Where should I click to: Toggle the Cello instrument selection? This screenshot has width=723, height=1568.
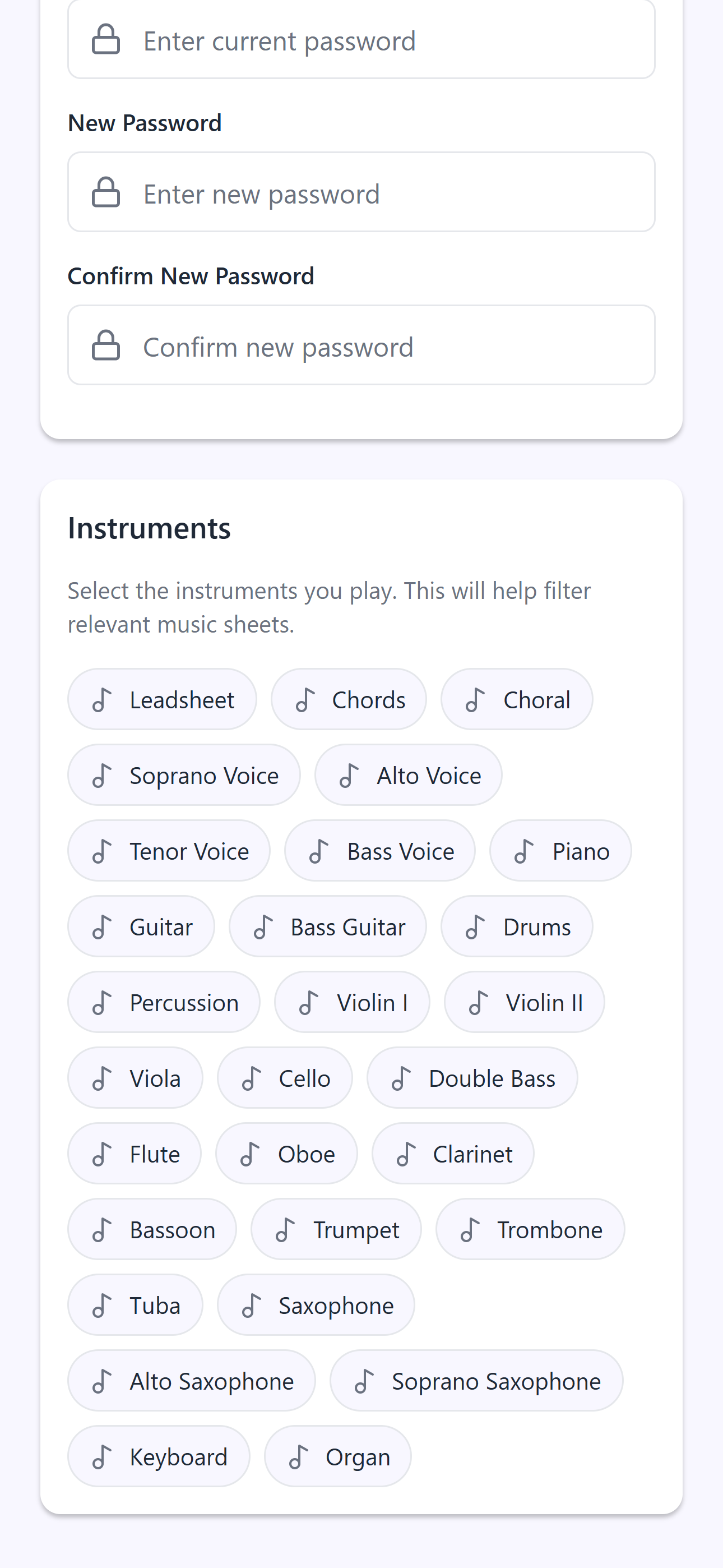(x=285, y=1078)
